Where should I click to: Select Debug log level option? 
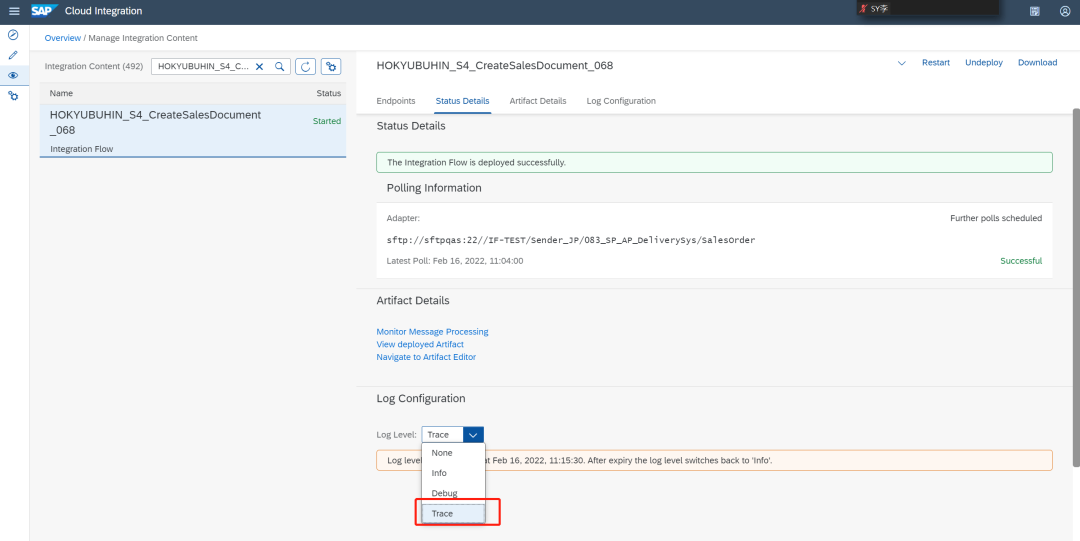pos(453,493)
